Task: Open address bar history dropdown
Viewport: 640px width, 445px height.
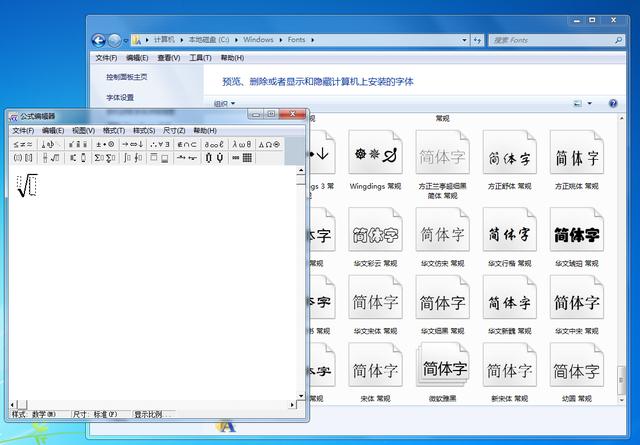Action: (x=464, y=40)
